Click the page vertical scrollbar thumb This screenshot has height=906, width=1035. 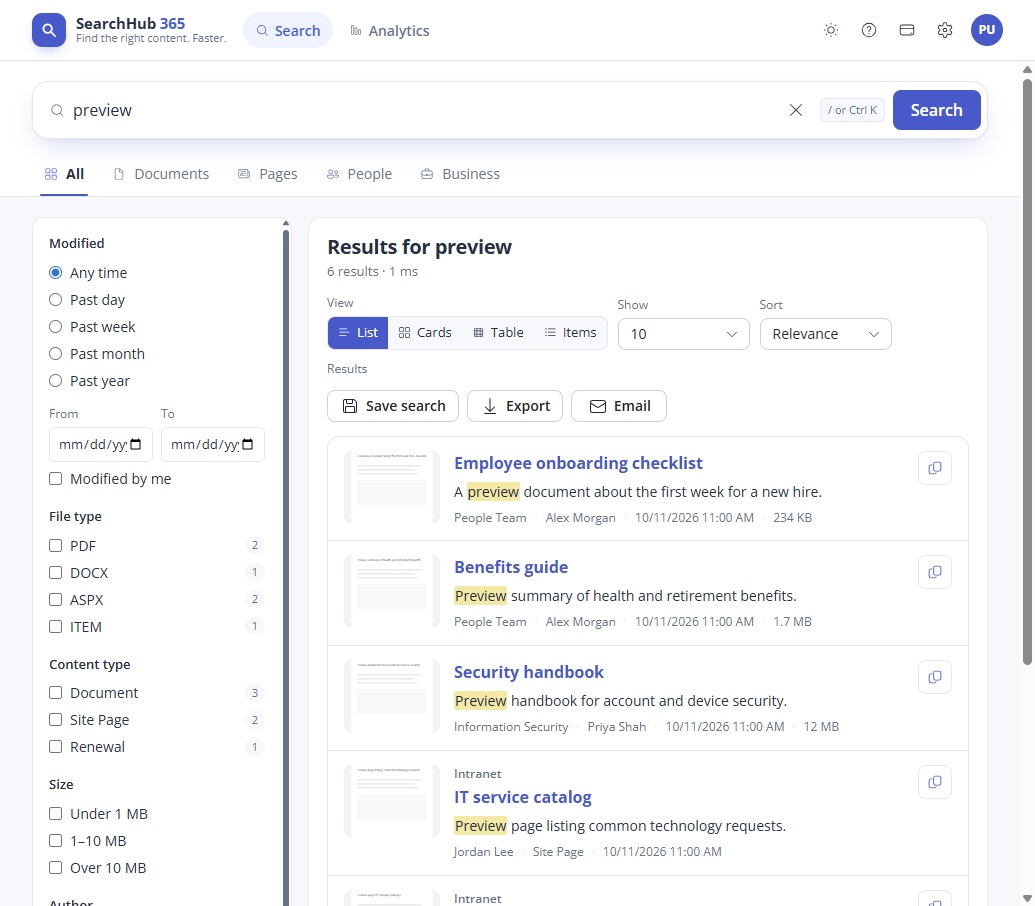pos(1027,372)
